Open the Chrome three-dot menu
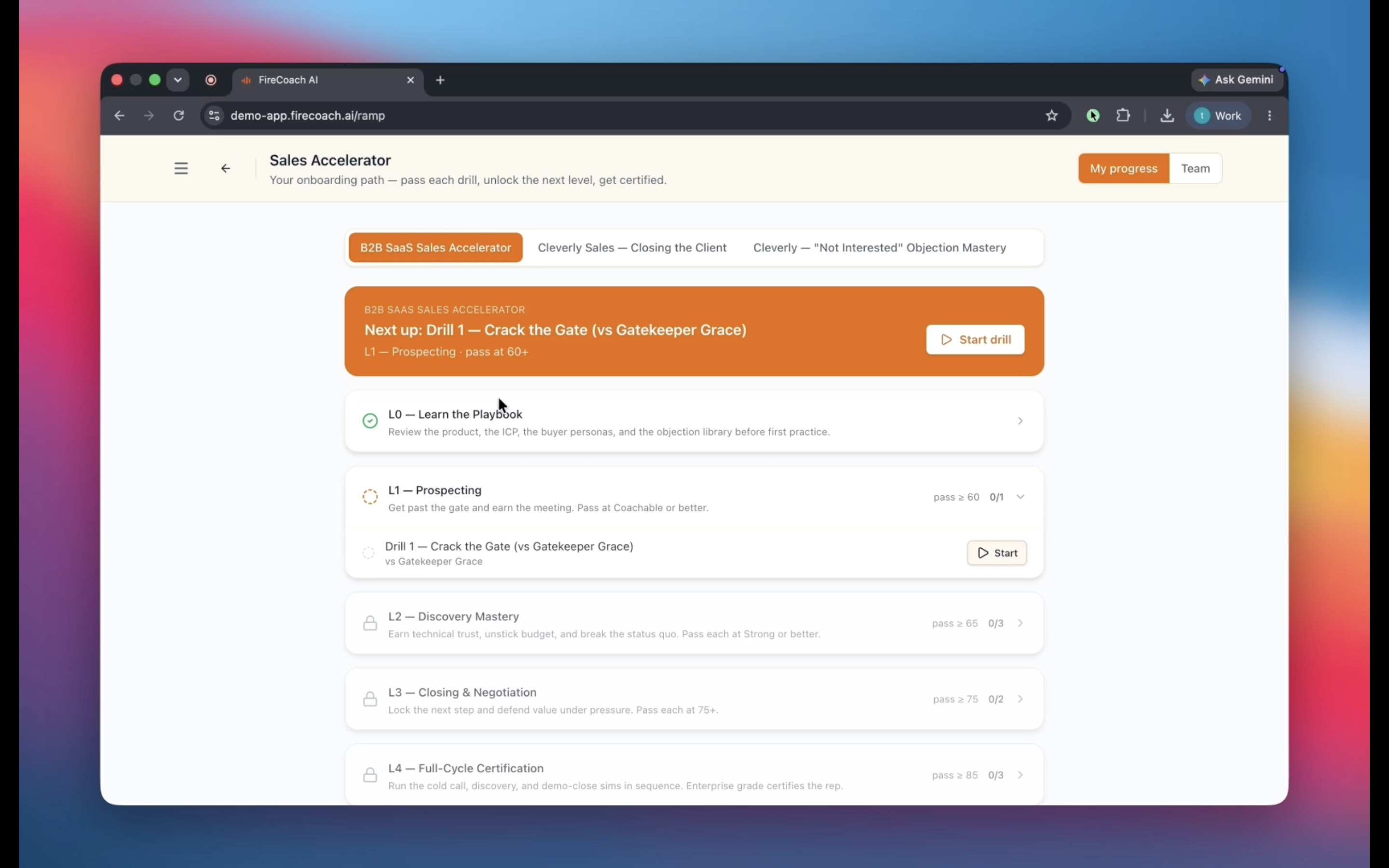This screenshot has height=868, width=1389. pyautogui.click(x=1269, y=115)
